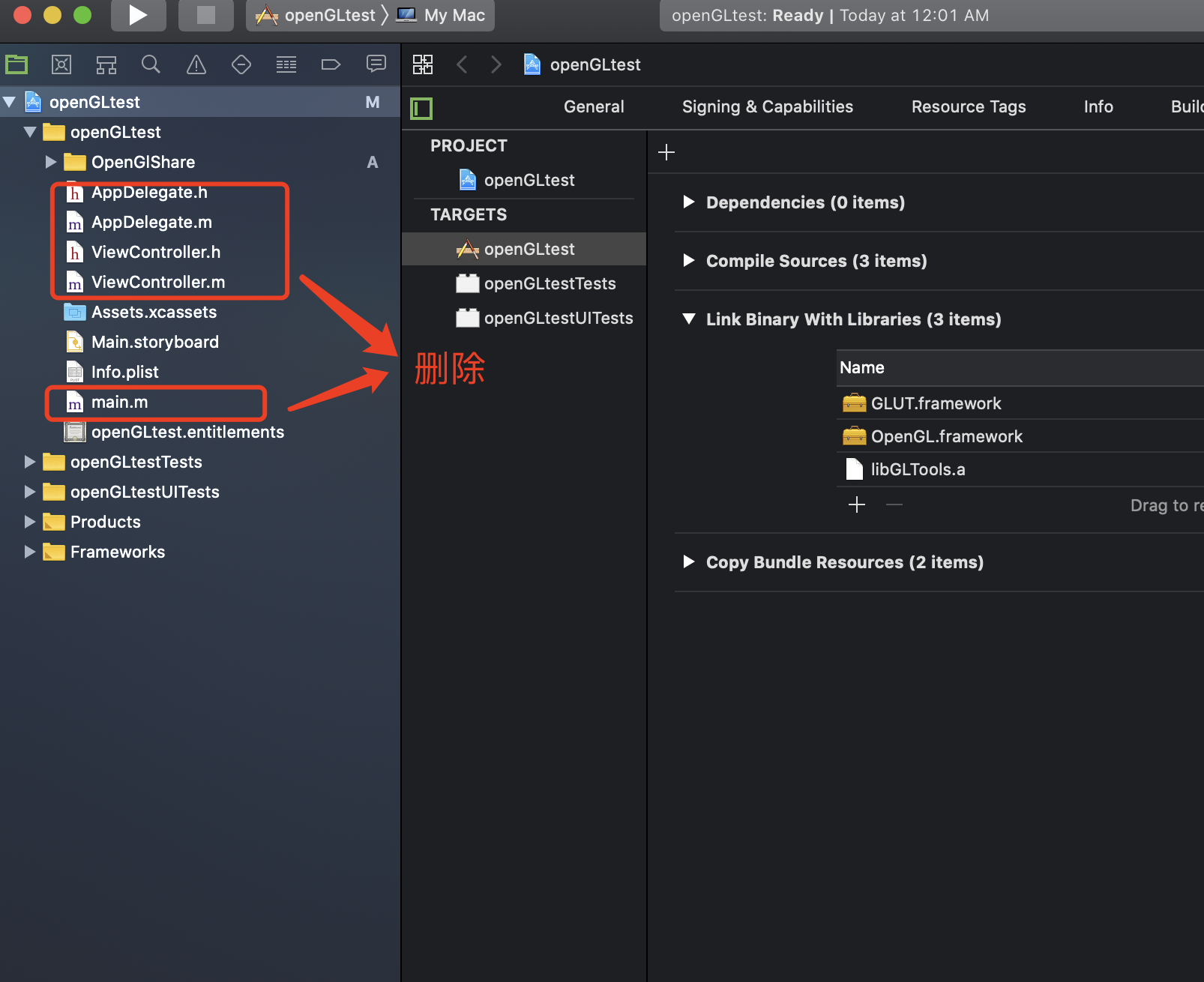1204x982 pixels.
Task: Show the Symbol navigator
Action: point(106,64)
